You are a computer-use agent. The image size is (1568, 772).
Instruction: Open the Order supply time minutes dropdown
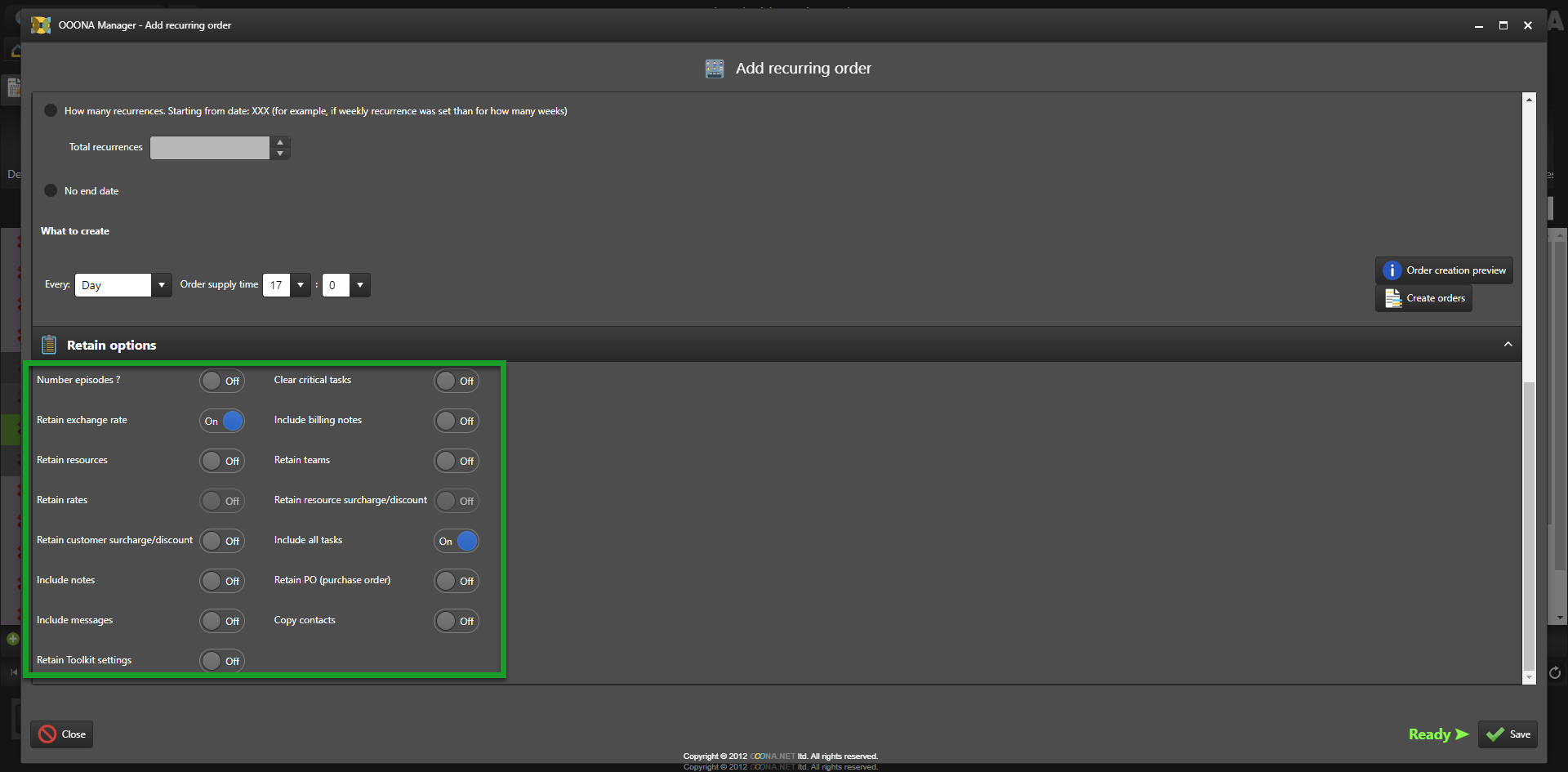359,285
